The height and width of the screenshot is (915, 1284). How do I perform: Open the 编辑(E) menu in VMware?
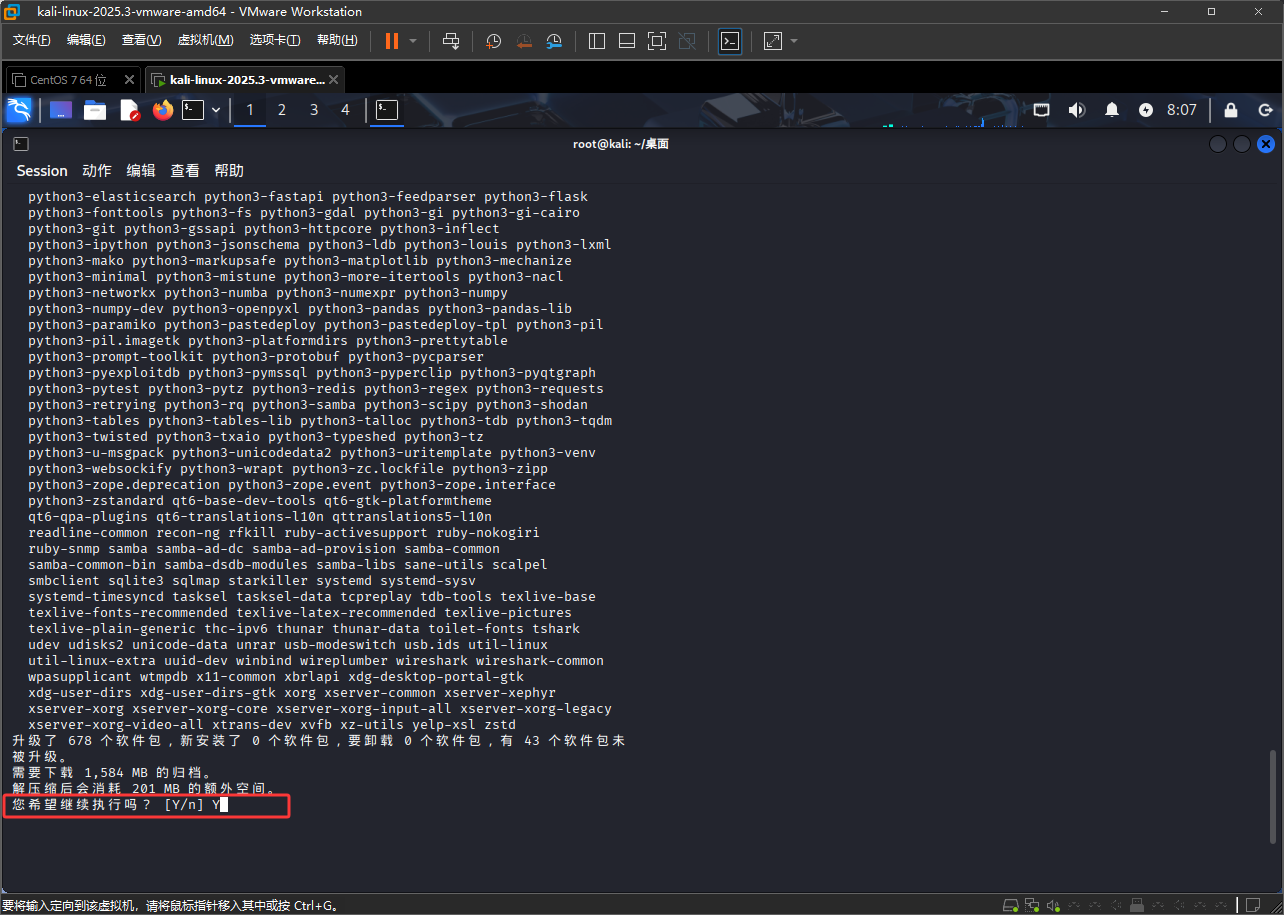tap(86, 40)
